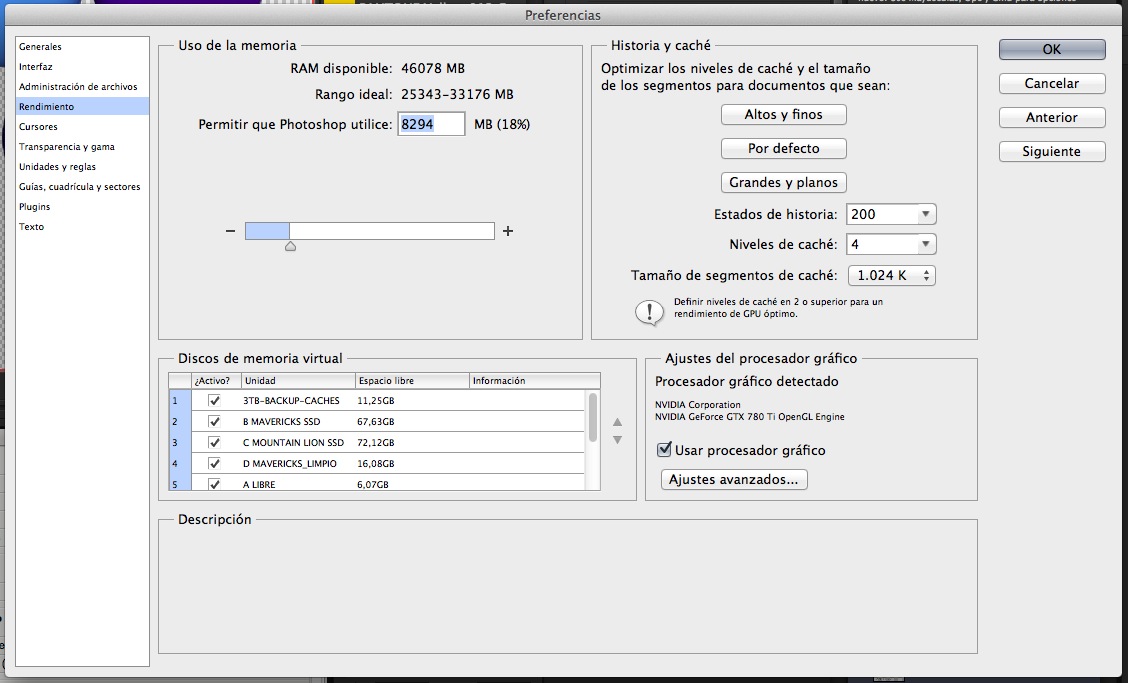Choose Grandes y planos cache preset
The width and height of the screenshot is (1128, 683).
point(783,182)
